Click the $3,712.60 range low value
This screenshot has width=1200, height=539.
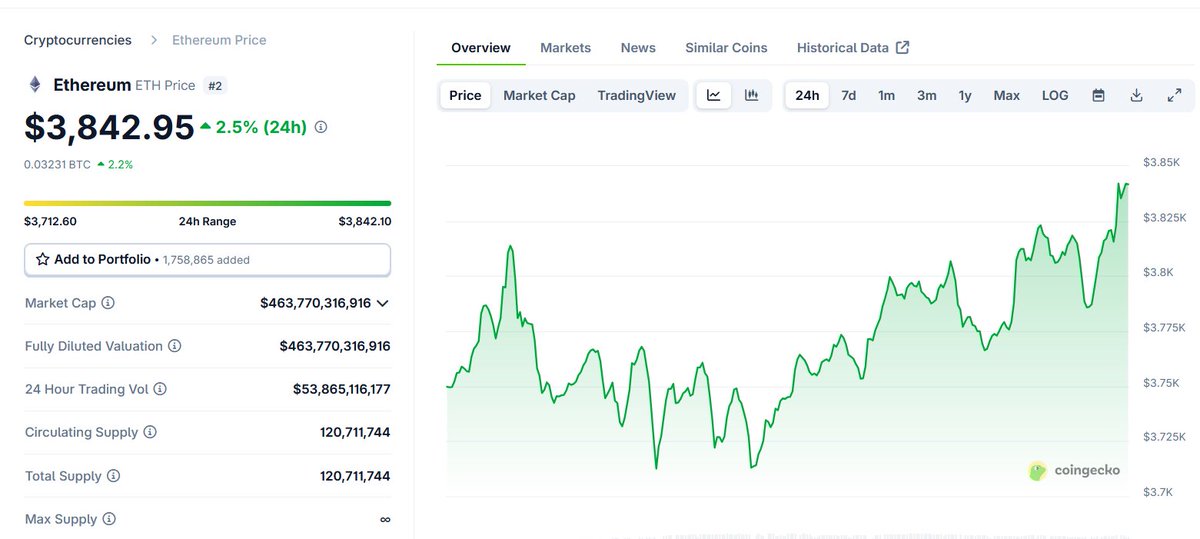(x=50, y=221)
